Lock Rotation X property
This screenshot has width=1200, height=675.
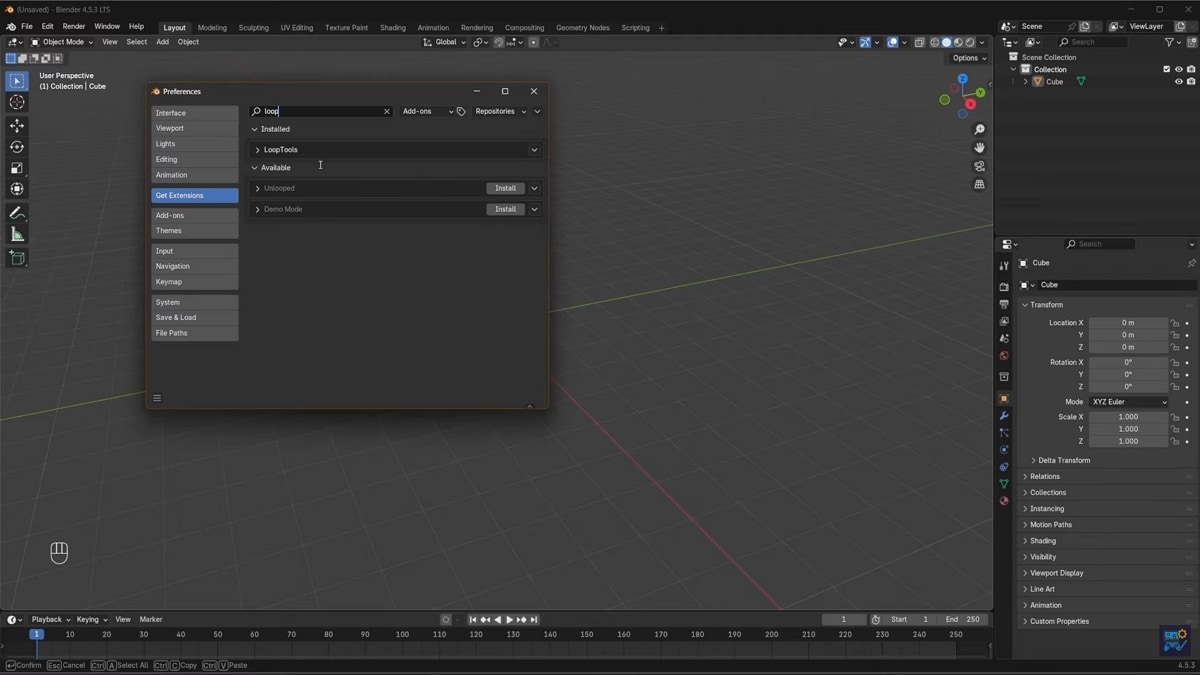[x=1175, y=362]
